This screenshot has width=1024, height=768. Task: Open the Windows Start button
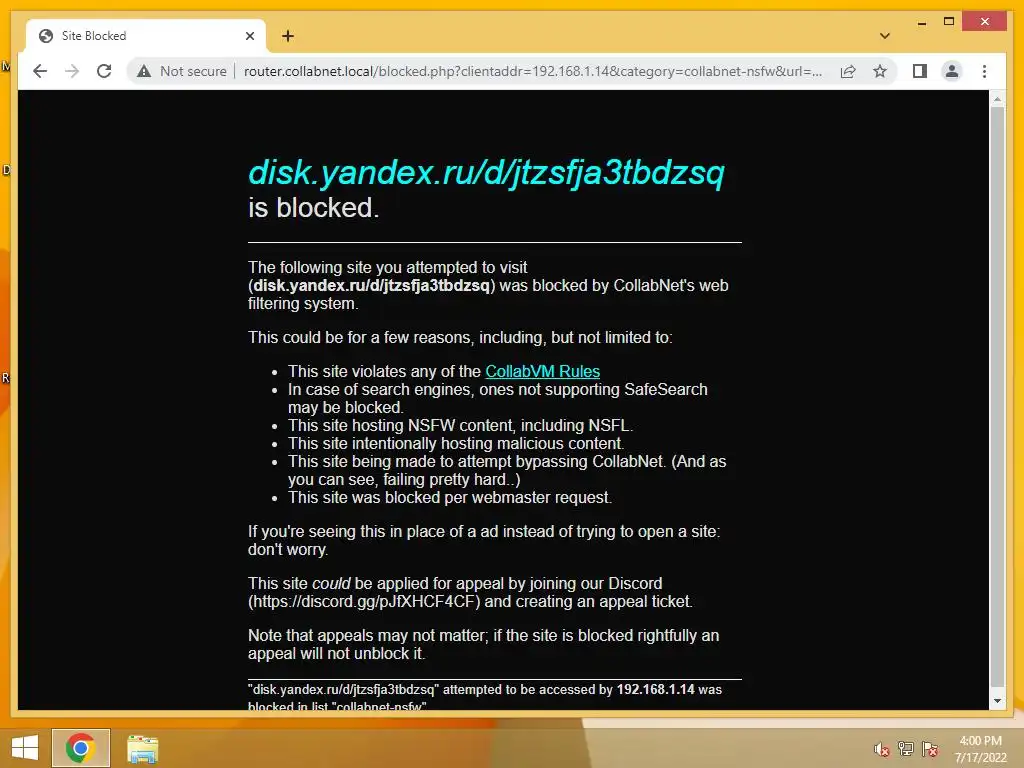pos(25,748)
